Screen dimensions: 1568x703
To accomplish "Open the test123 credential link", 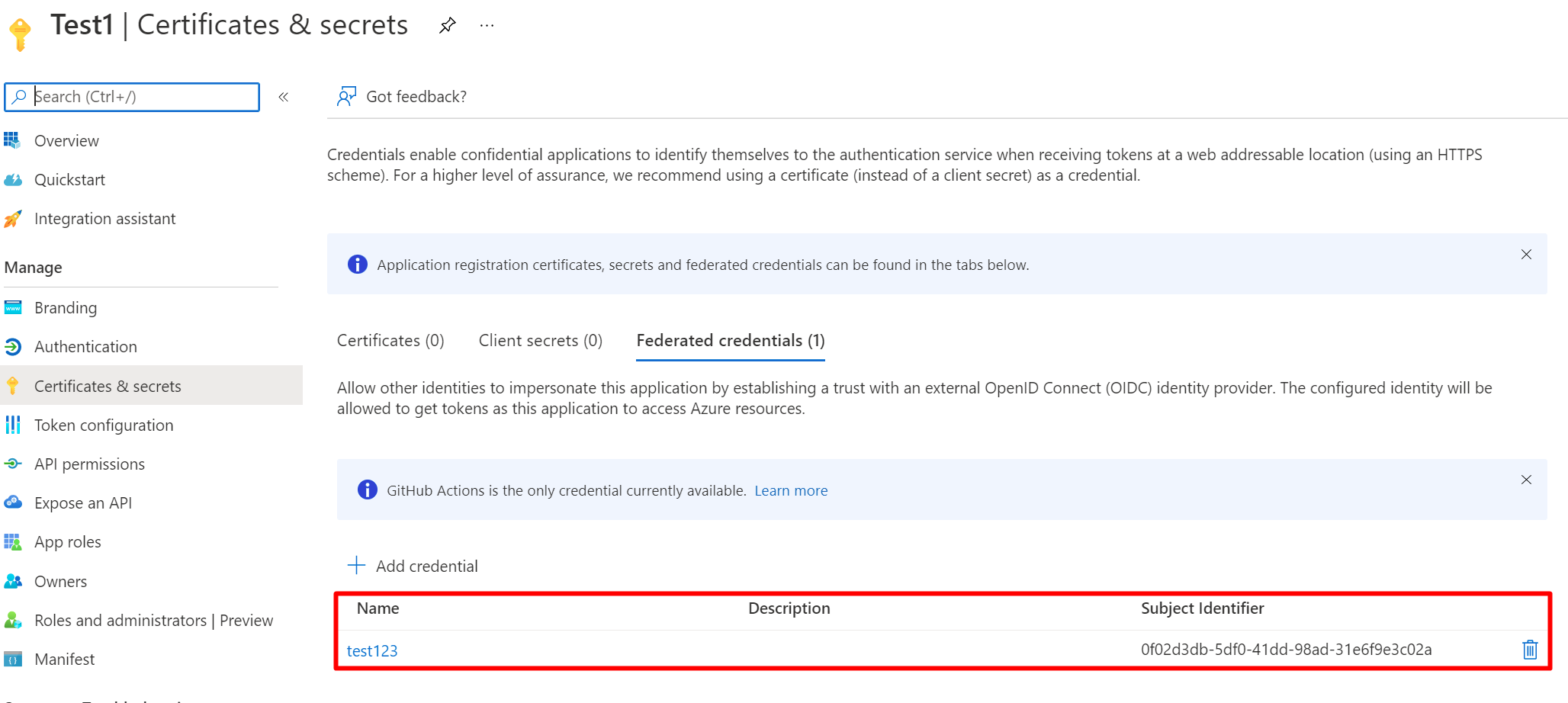I will point(372,651).
